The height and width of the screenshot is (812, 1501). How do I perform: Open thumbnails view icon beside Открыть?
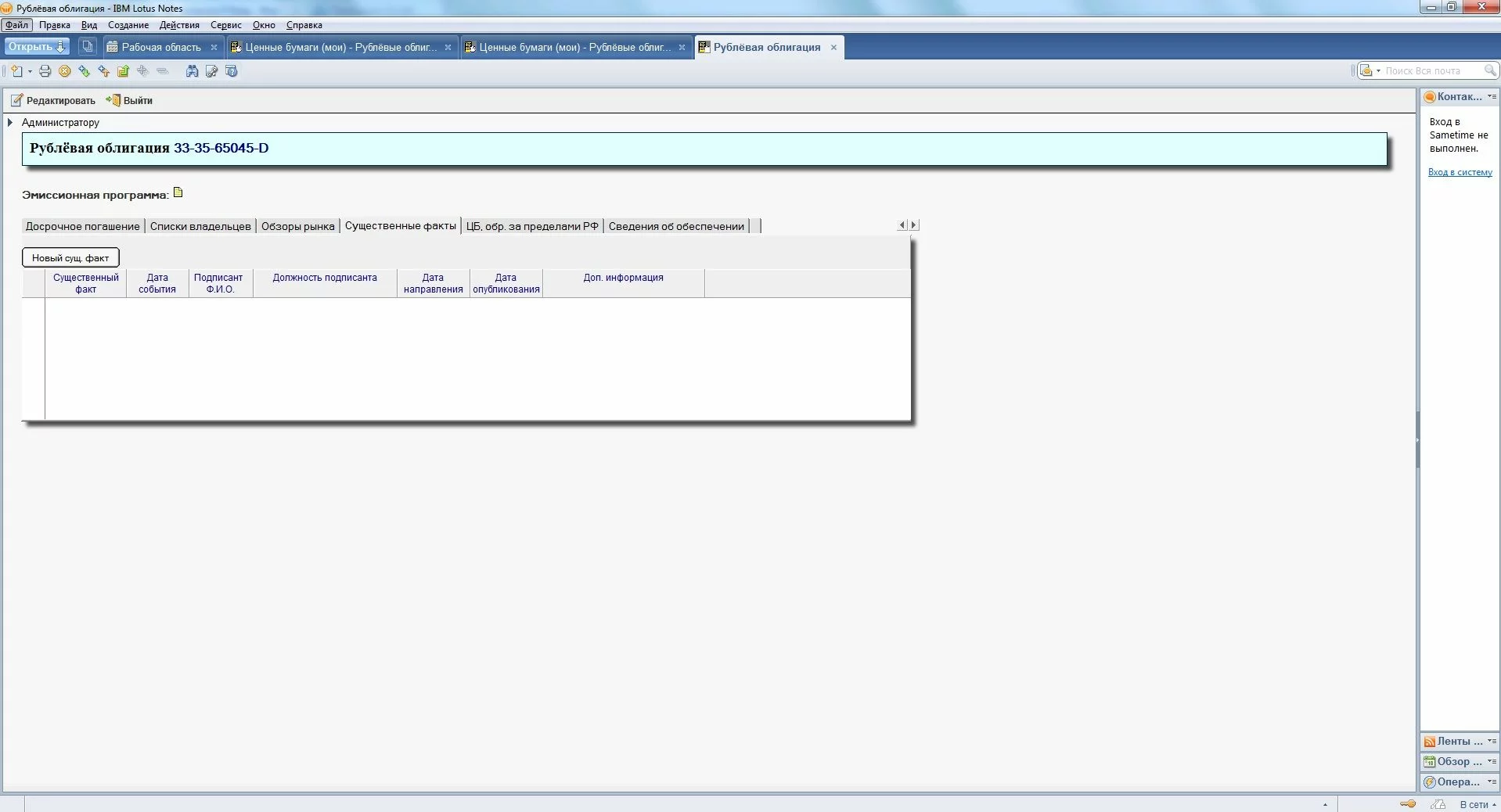pyautogui.click(x=88, y=47)
